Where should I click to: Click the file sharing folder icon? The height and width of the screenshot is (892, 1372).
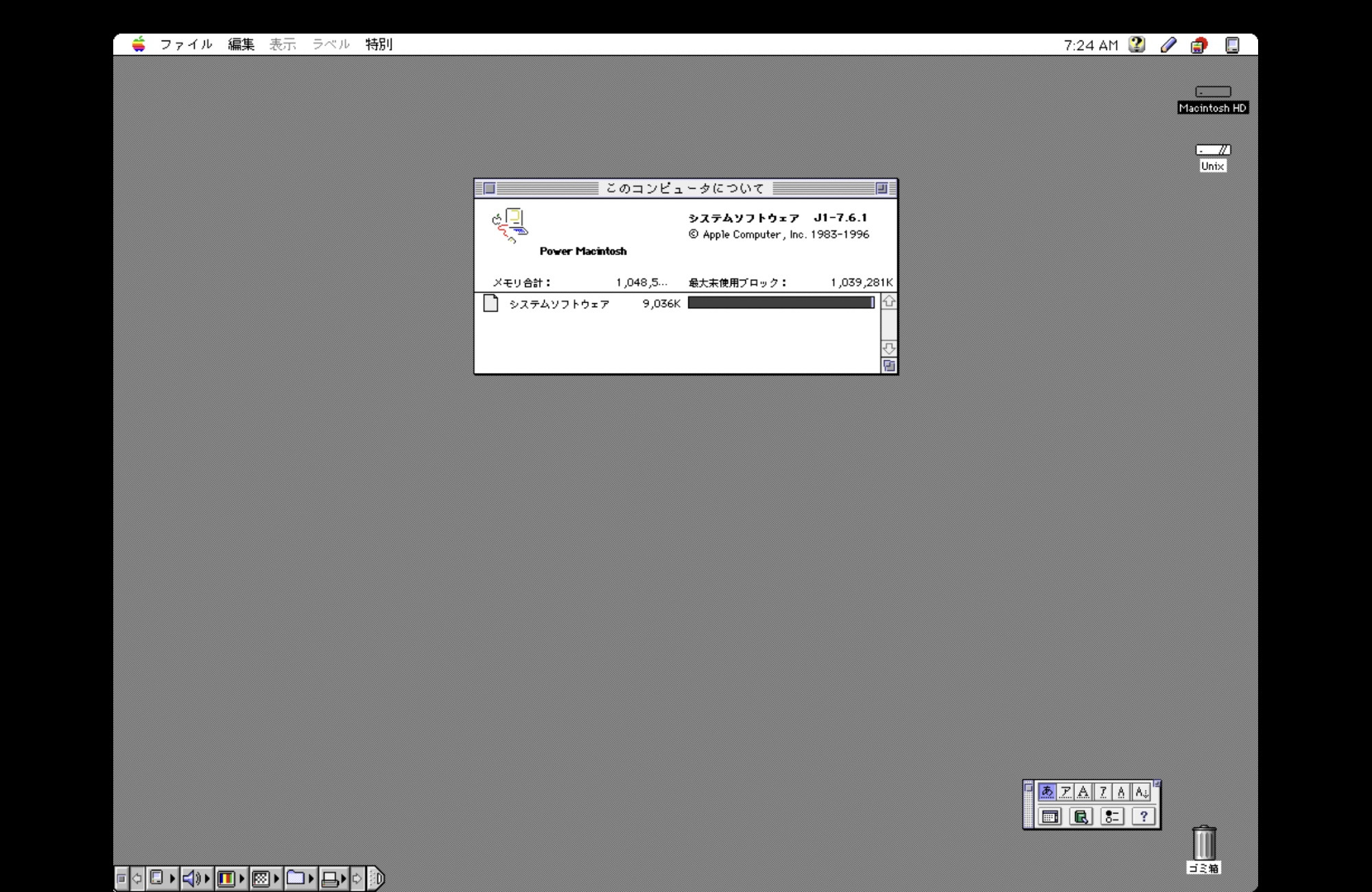click(296, 878)
